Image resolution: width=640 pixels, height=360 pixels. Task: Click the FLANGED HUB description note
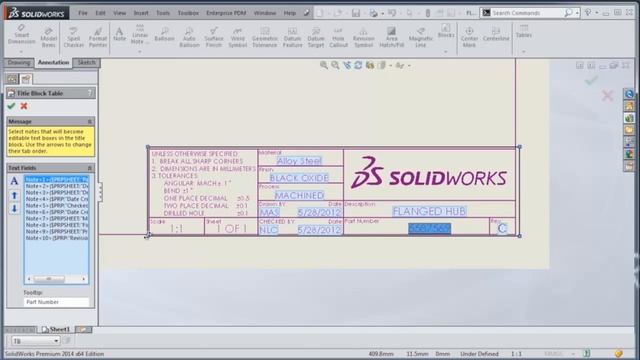tap(429, 211)
